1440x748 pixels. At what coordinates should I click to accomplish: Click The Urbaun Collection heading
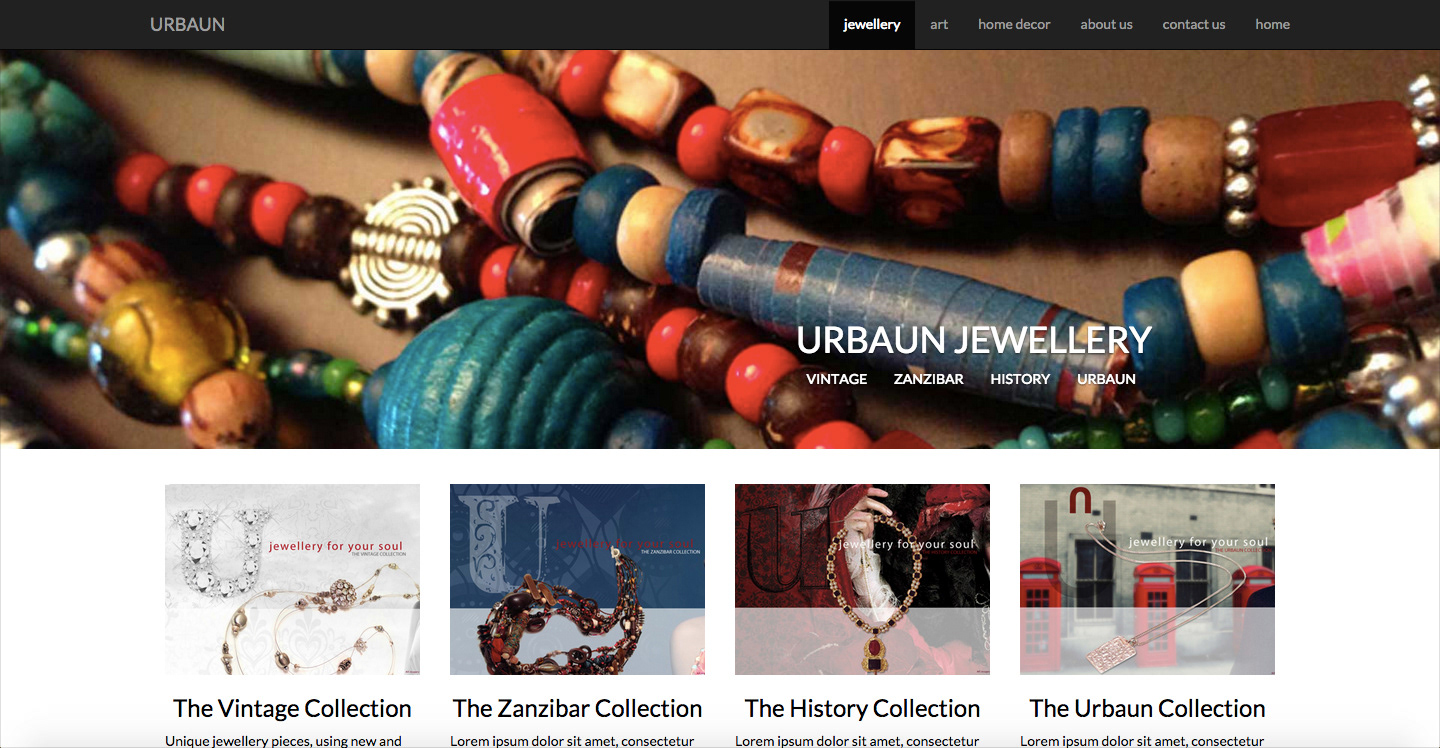pos(1147,708)
